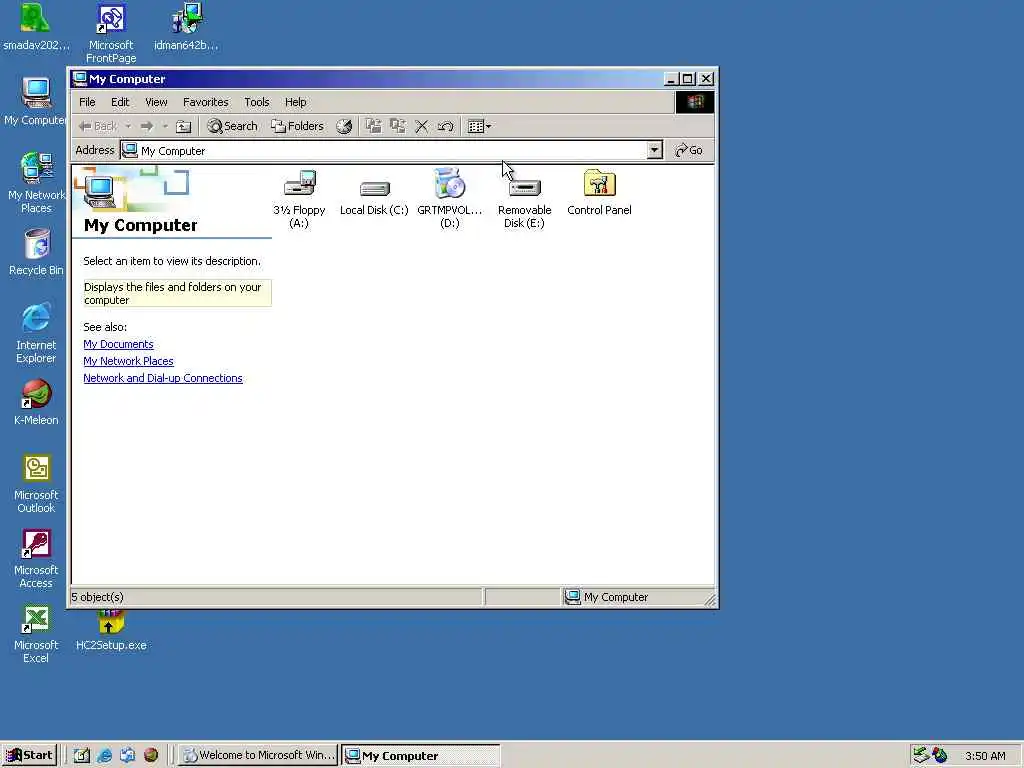The width and height of the screenshot is (1024, 768).
Task: Select the Microsoft Outlook desktop icon
Action: tap(36, 483)
